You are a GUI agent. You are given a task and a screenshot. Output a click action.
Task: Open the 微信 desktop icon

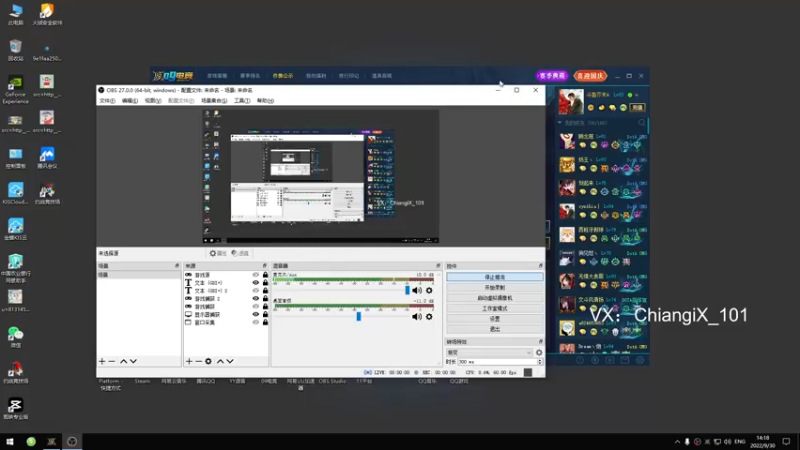coord(15,337)
